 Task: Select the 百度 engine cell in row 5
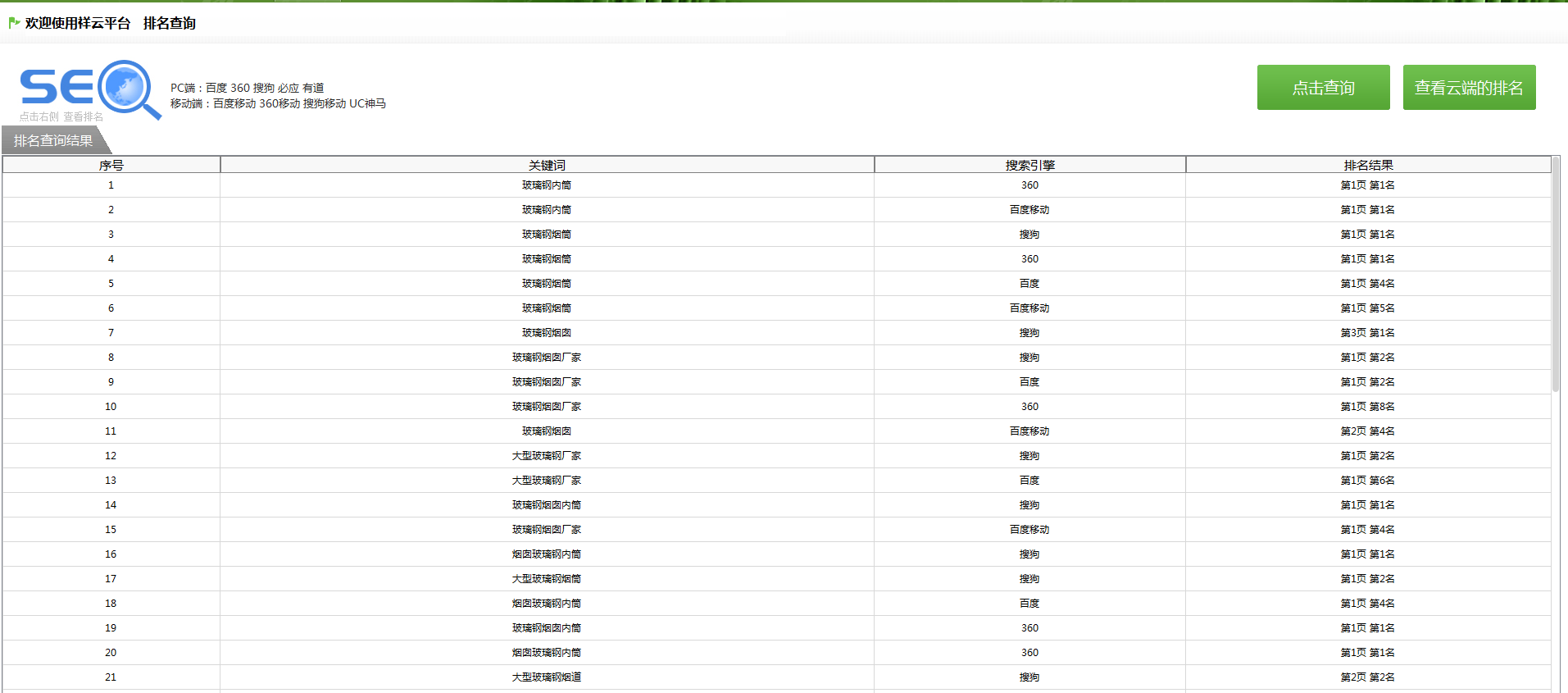point(1029,284)
